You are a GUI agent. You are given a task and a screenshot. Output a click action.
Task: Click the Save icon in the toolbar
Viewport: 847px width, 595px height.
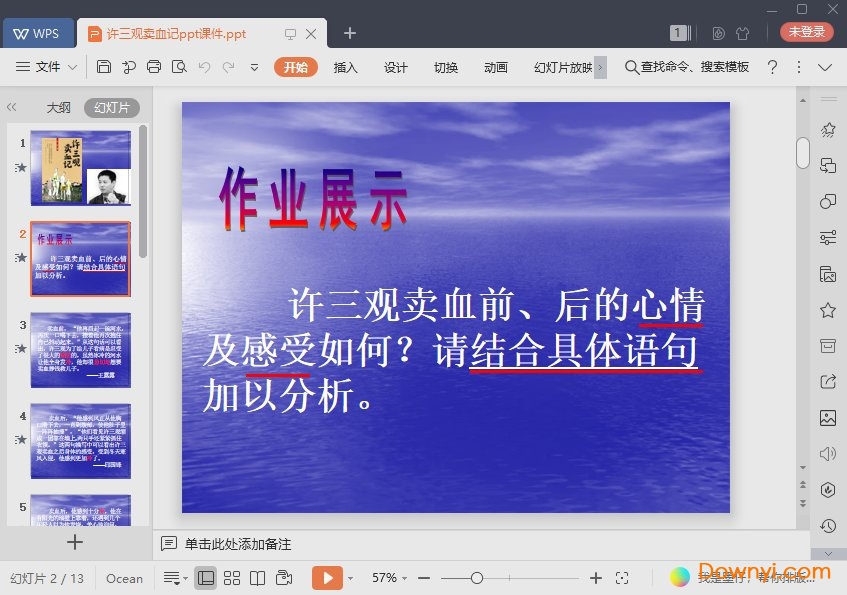[x=104, y=67]
